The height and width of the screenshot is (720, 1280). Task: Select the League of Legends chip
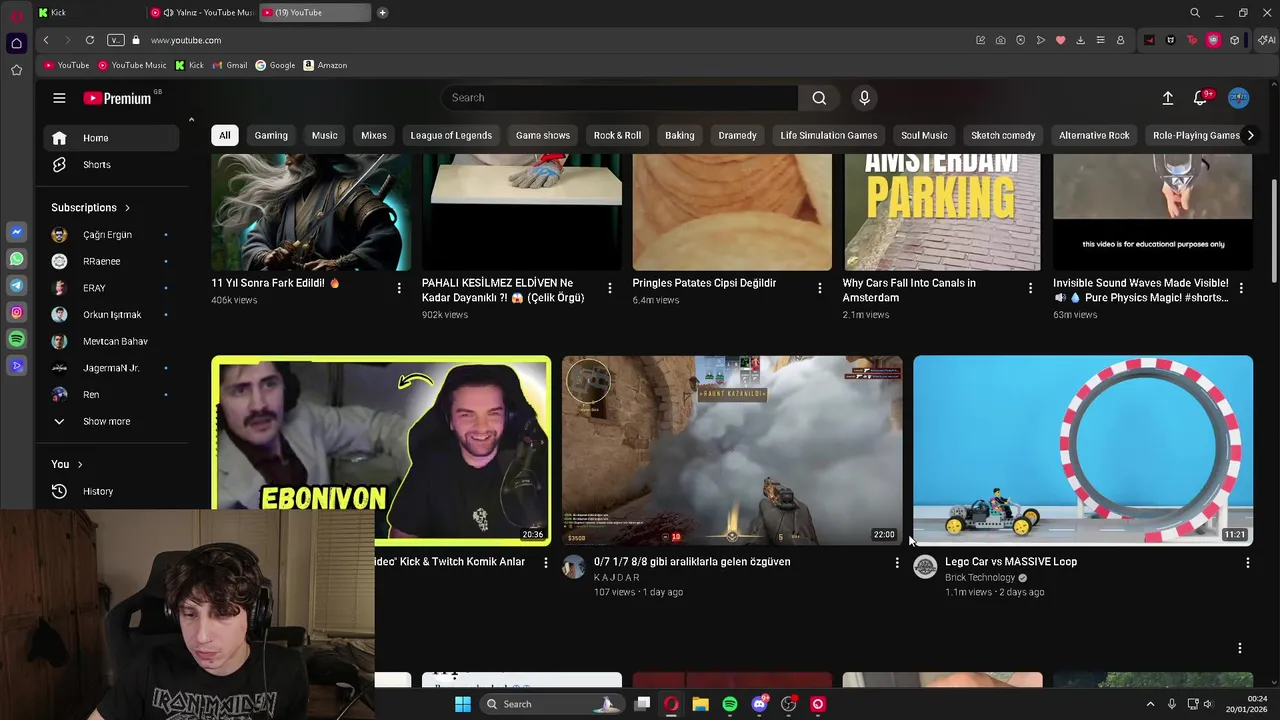point(451,135)
